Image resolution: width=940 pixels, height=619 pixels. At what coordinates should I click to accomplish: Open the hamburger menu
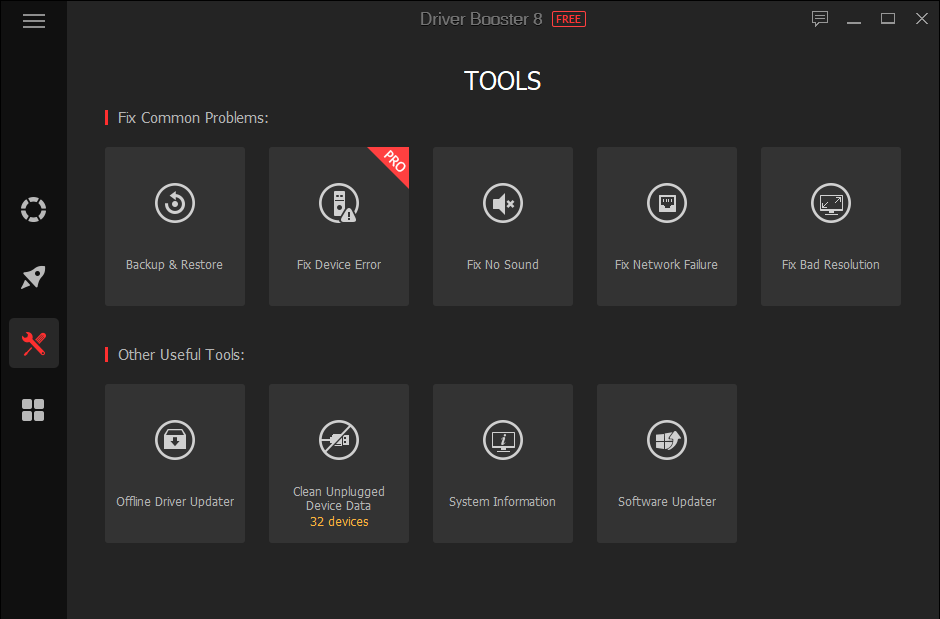34,21
